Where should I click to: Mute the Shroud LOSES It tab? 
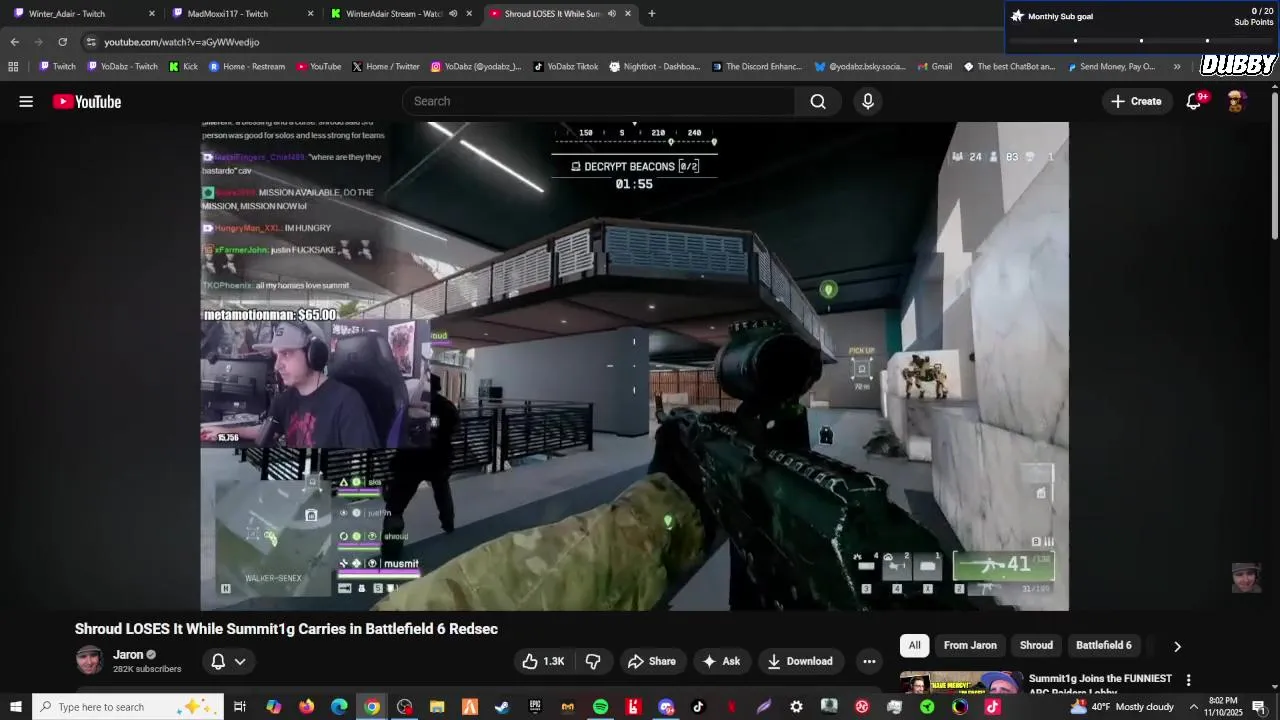coord(611,14)
